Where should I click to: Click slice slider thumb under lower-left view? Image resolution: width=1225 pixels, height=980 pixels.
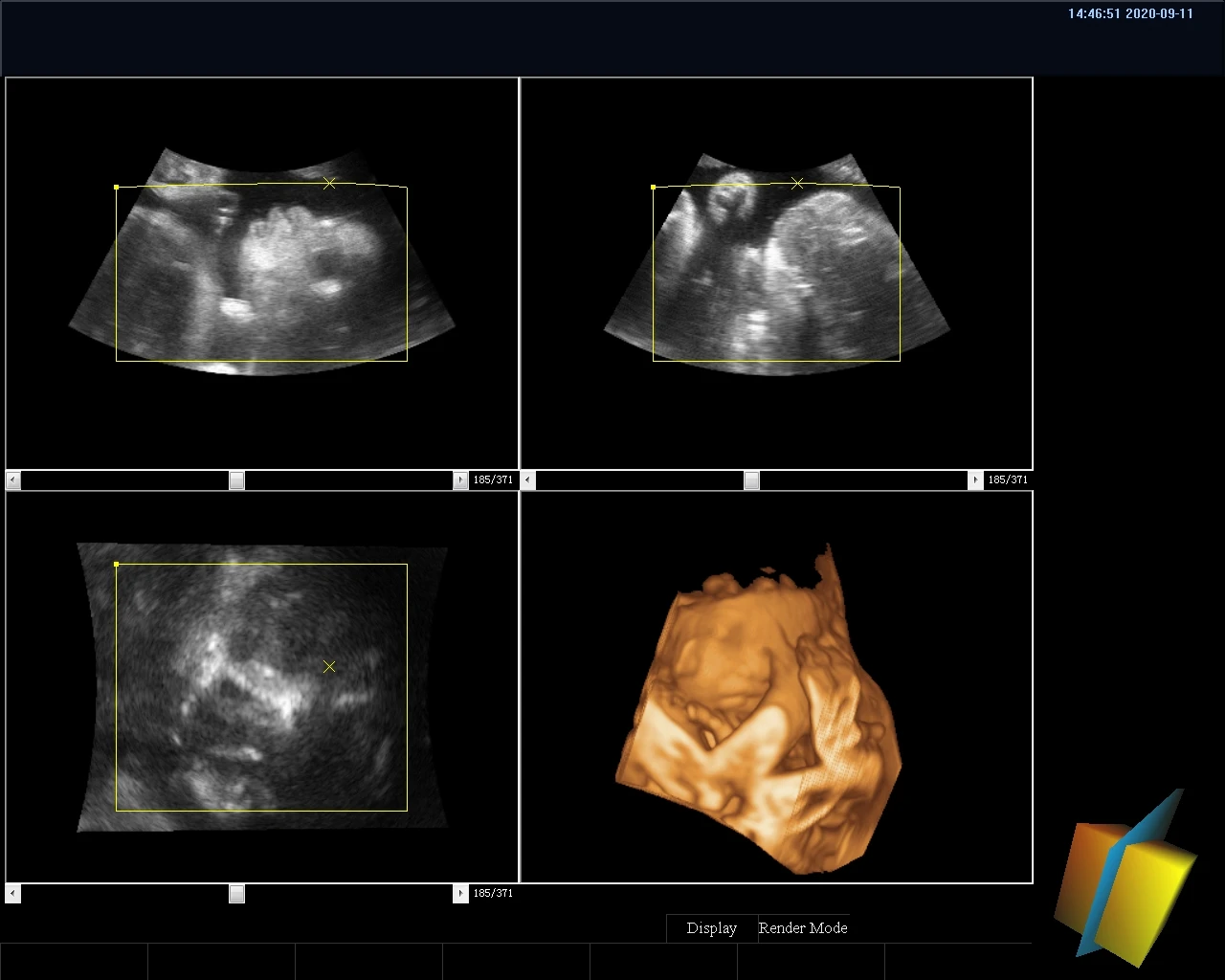[236, 894]
